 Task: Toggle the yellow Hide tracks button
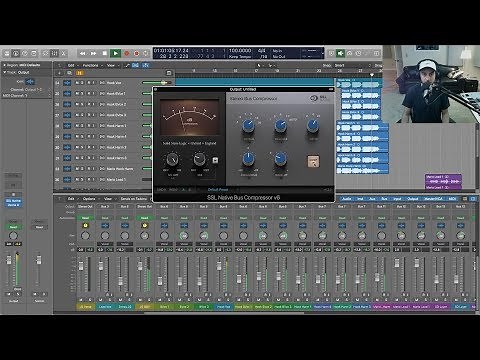point(80,73)
